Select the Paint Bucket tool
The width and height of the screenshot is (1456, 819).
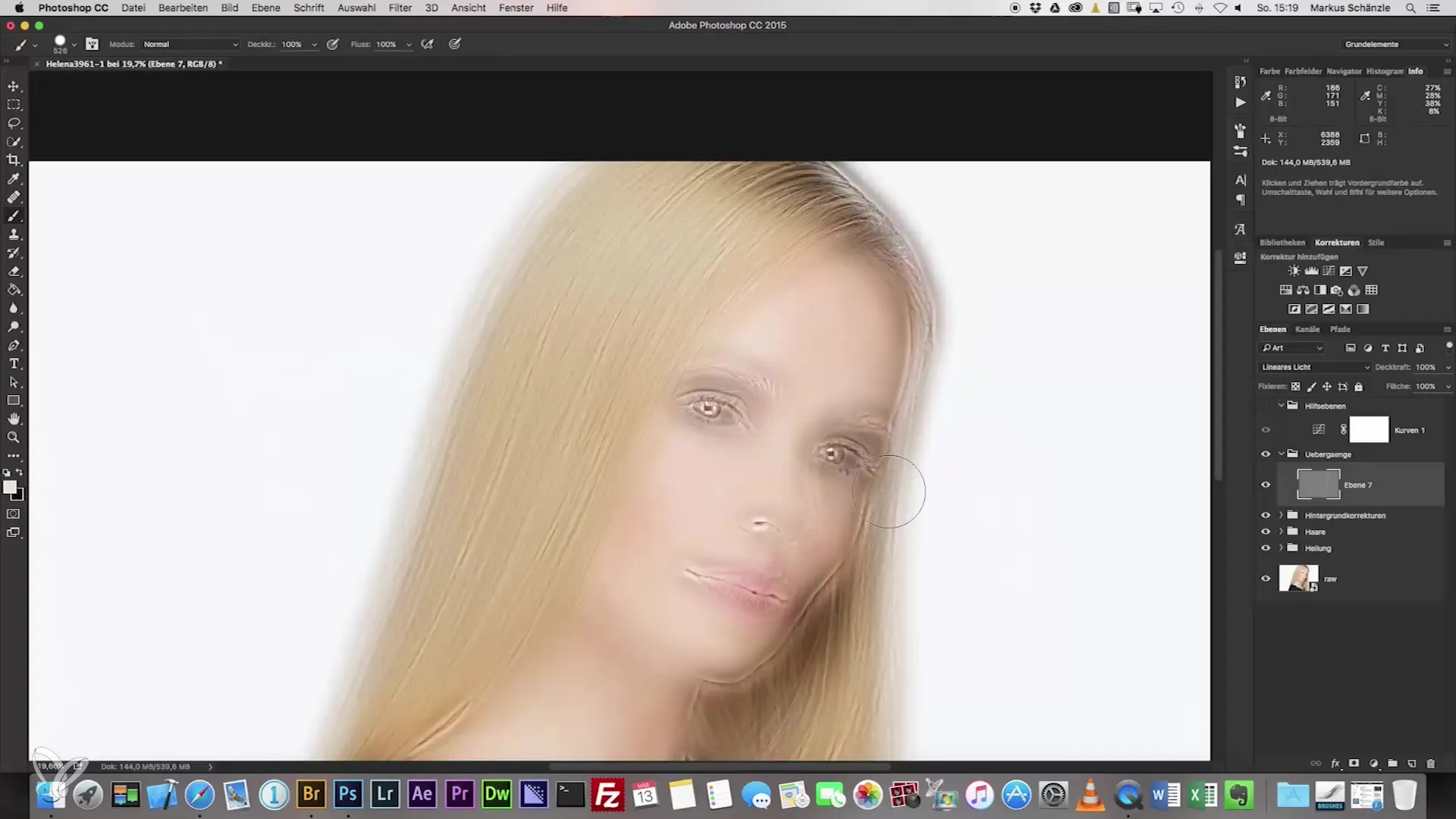[14, 290]
